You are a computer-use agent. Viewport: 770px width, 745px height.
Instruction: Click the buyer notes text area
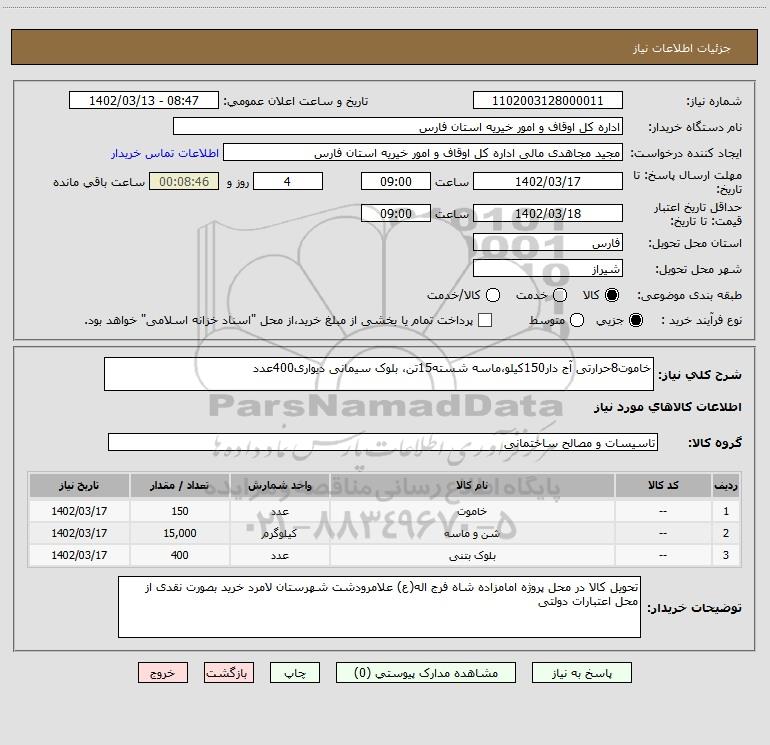(379, 607)
